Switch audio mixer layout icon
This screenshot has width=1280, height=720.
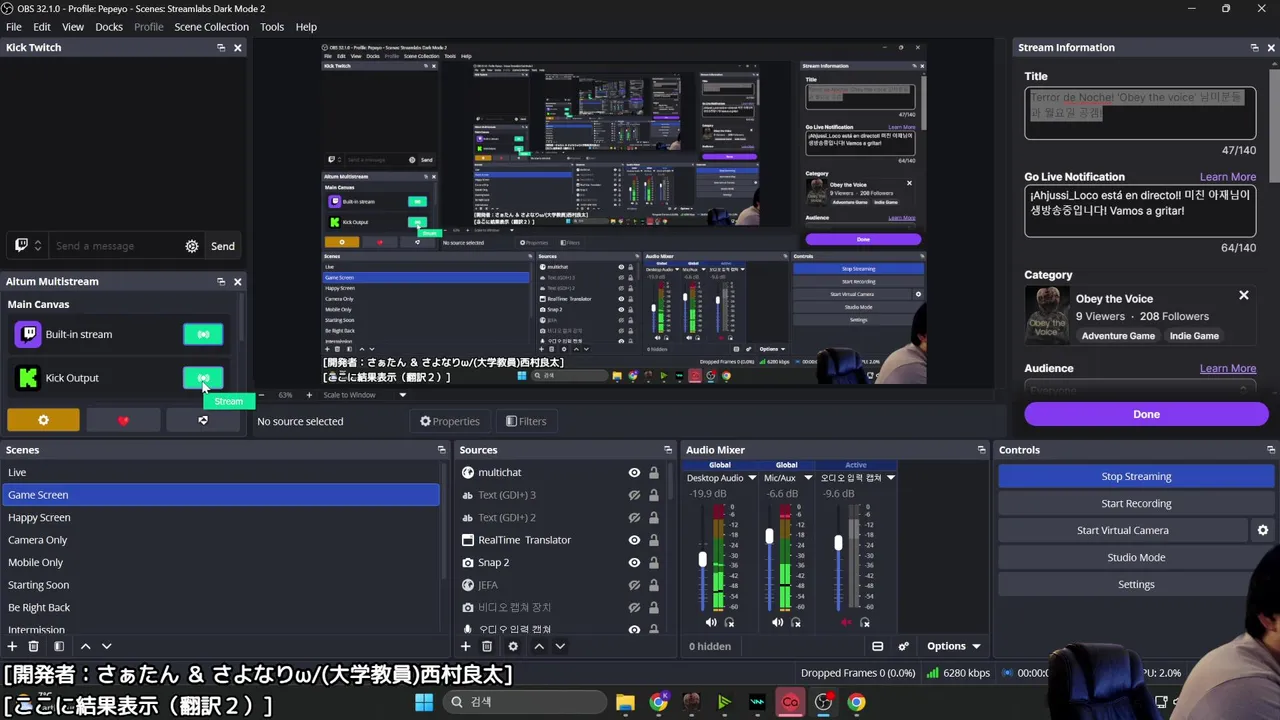[877, 646]
